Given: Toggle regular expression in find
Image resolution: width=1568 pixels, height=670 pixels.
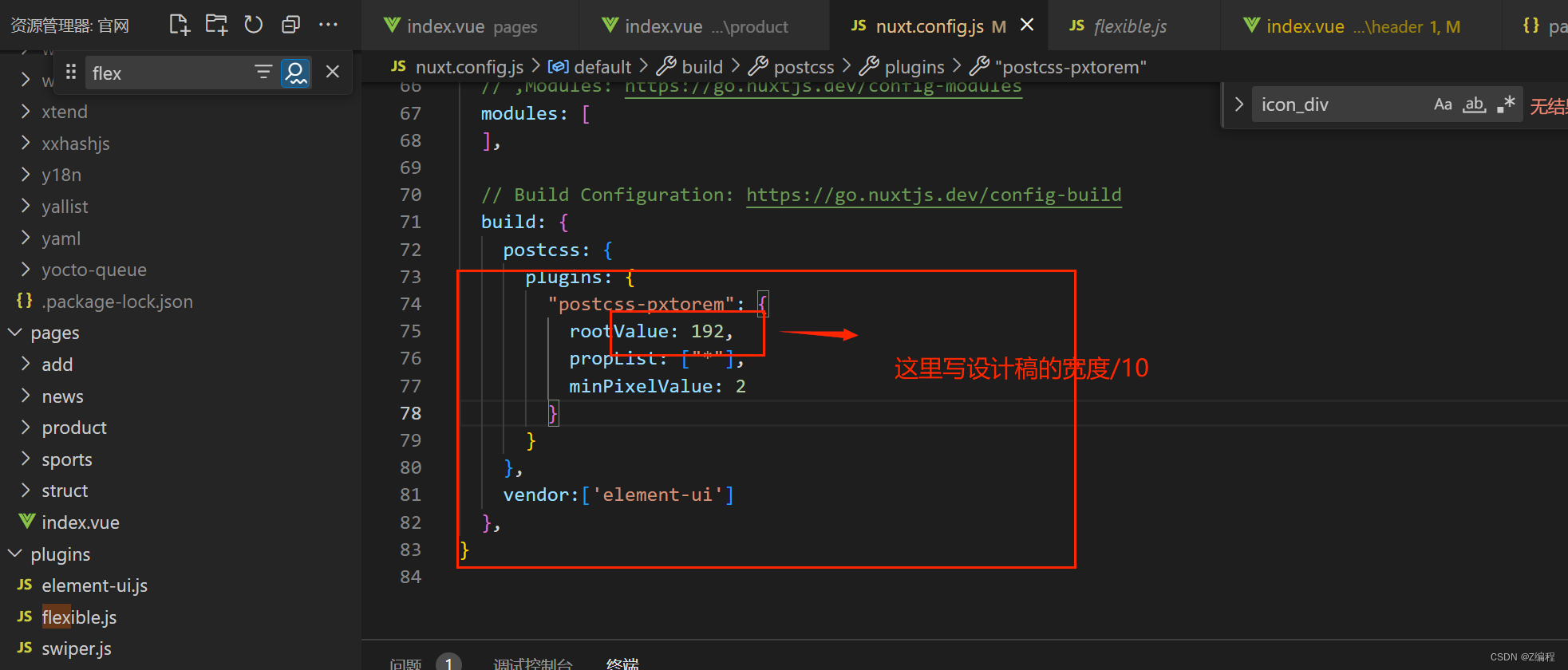Looking at the screenshot, I should [1506, 104].
